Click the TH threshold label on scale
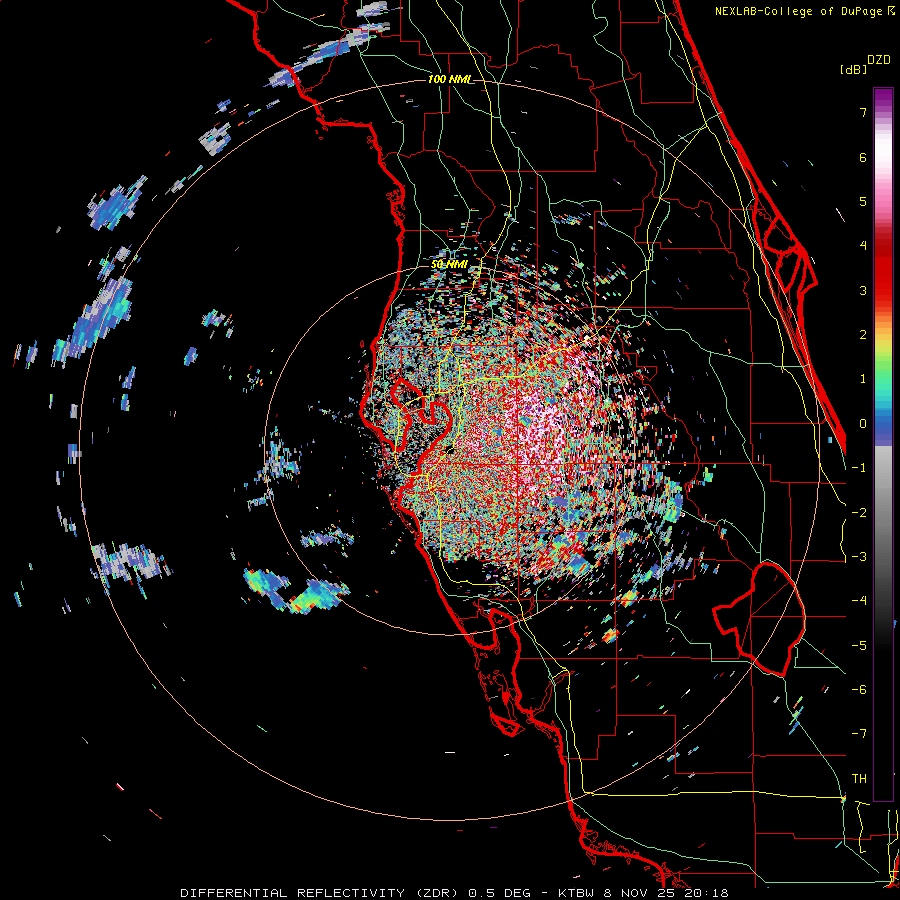Image resolution: width=900 pixels, height=900 pixels. [x=859, y=779]
